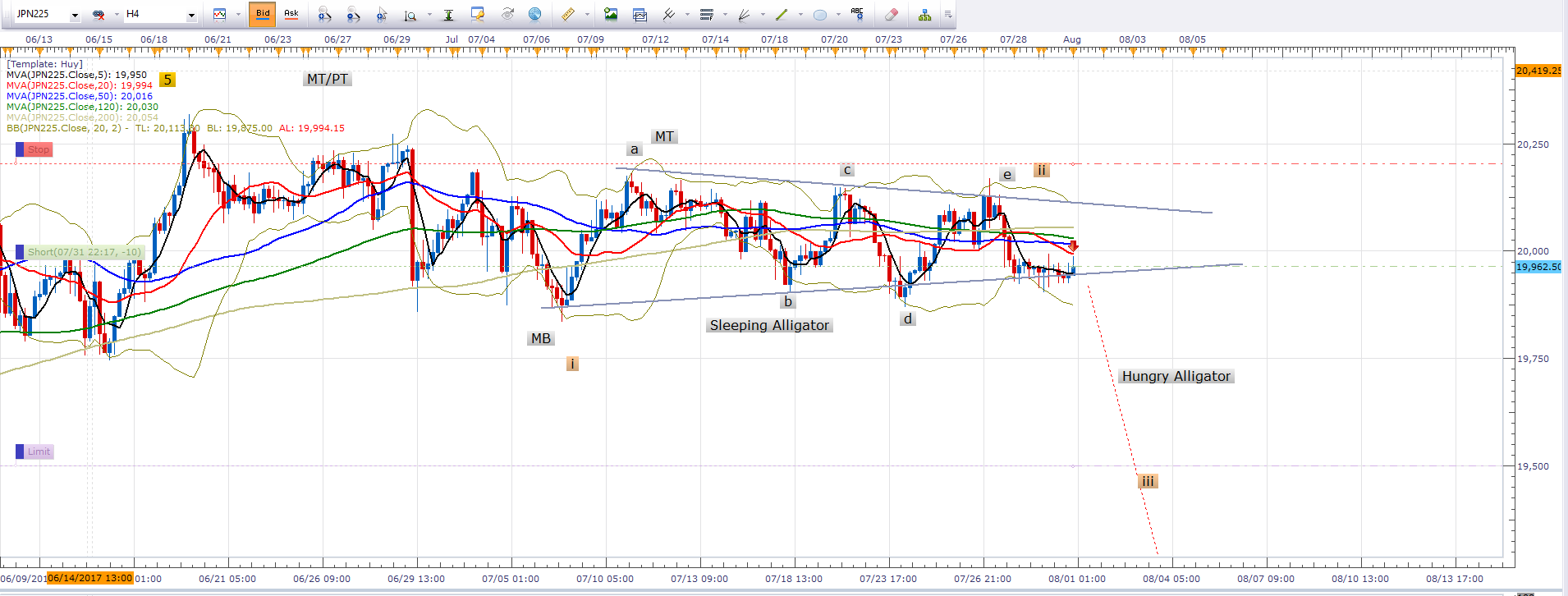Select the green trend line drawing tool
The width and height of the screenshot is (1568, 596).
[782, 14]
